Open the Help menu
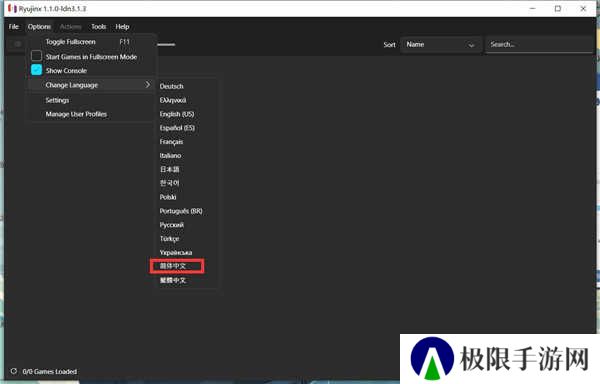This screenshot has height=384, width=600. tap(122, 26)
